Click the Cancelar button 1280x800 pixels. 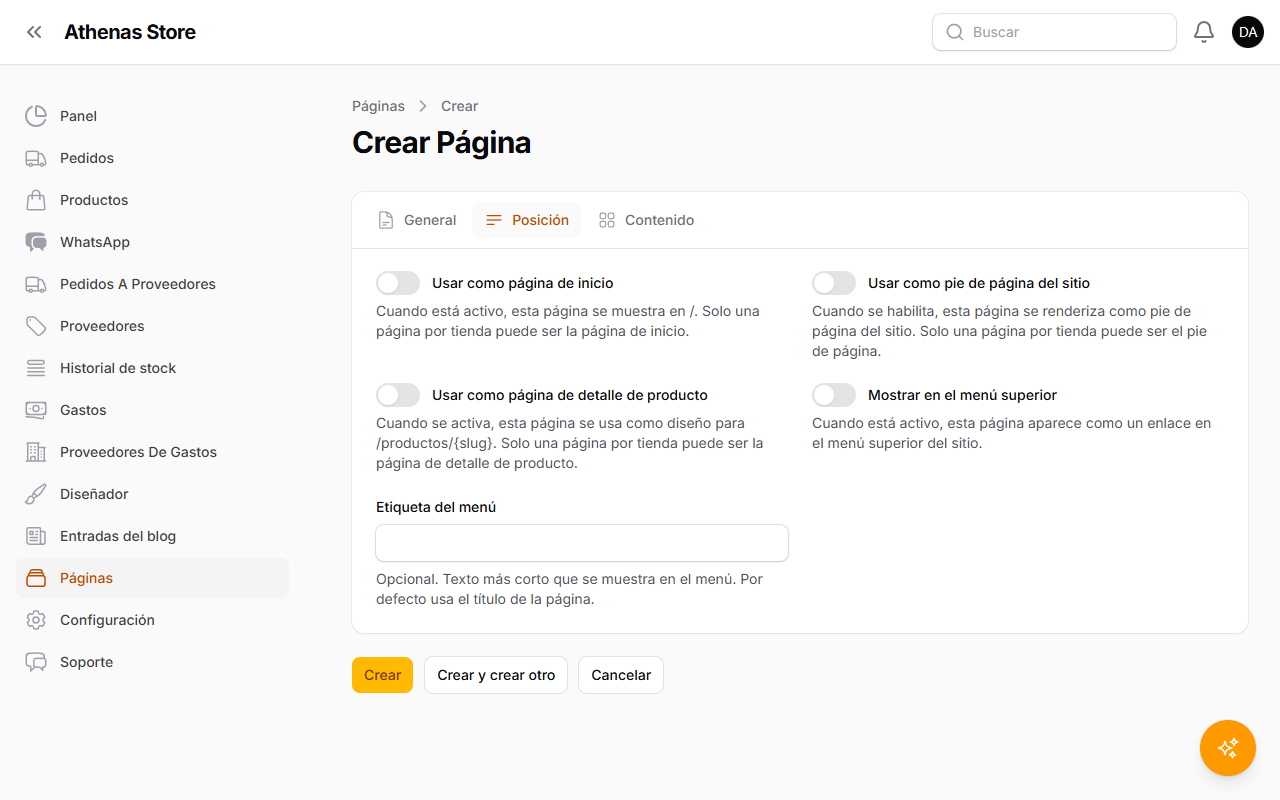[621, 675]
